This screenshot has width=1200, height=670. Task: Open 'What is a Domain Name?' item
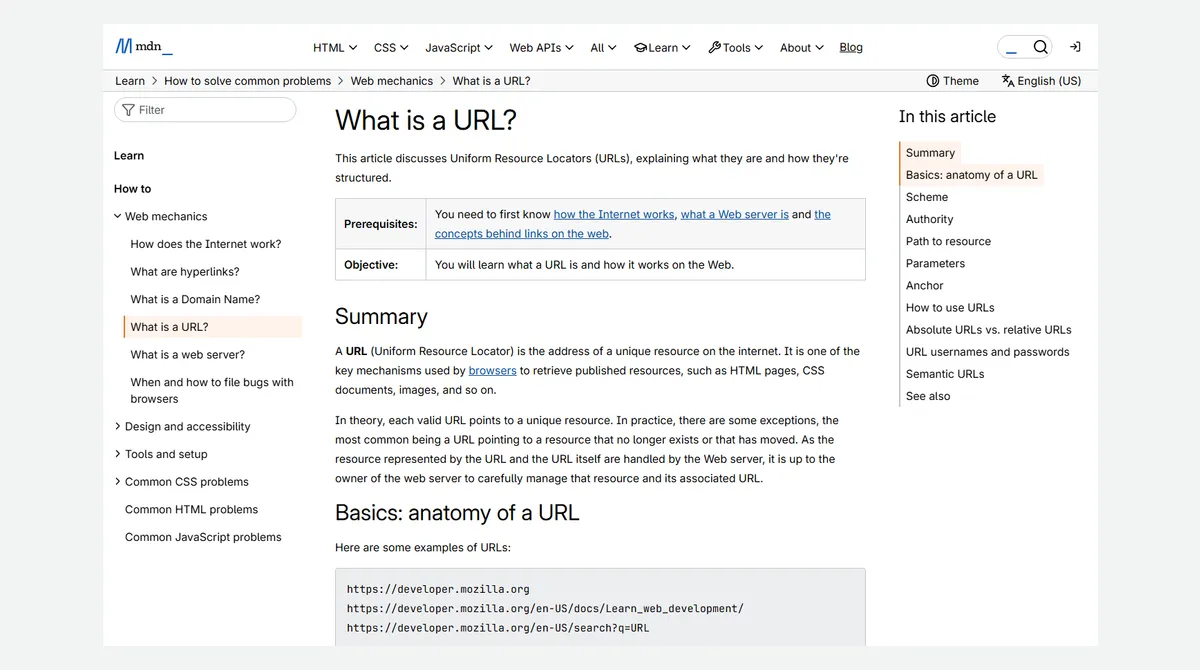pos(195,299)
